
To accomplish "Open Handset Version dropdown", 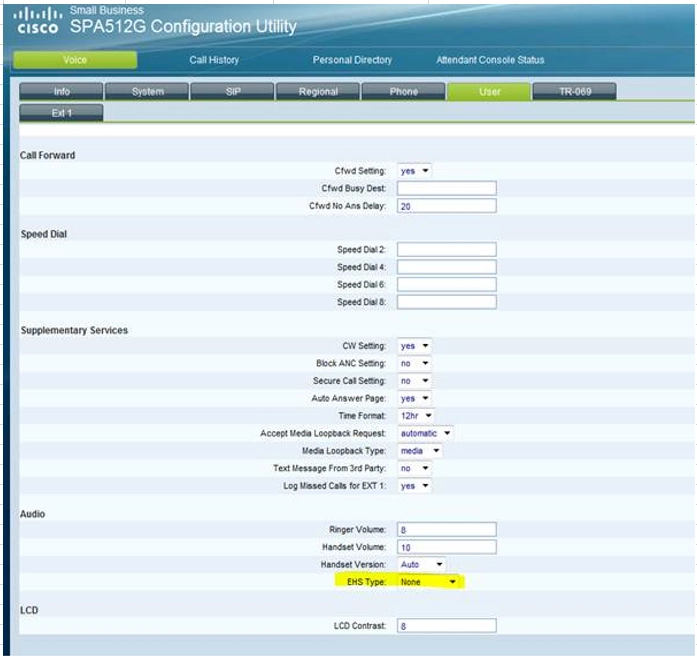I will pyautogui.click(x=421, y=565).
